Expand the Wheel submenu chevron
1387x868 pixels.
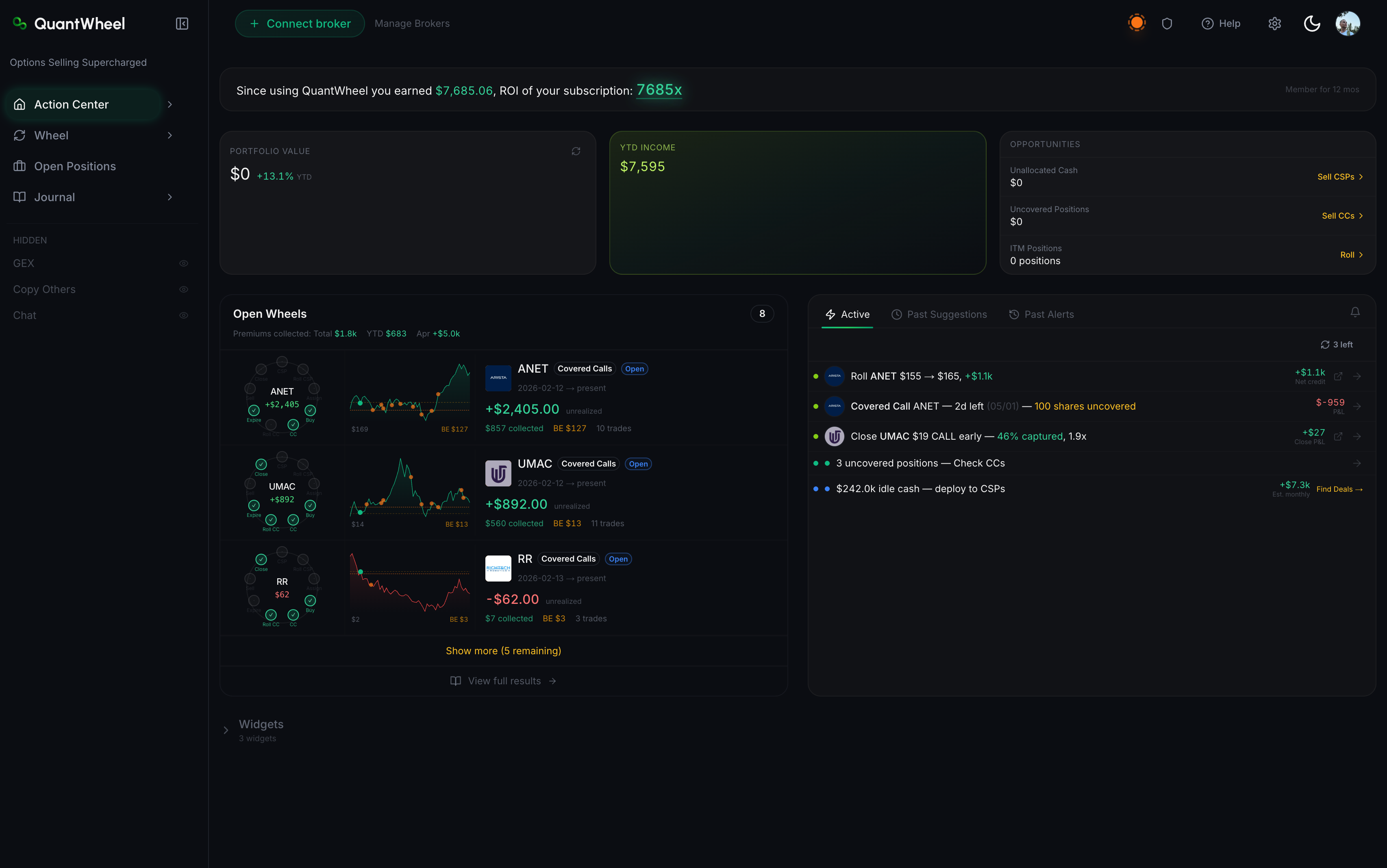pyautogui.click(x=170, y=135)
